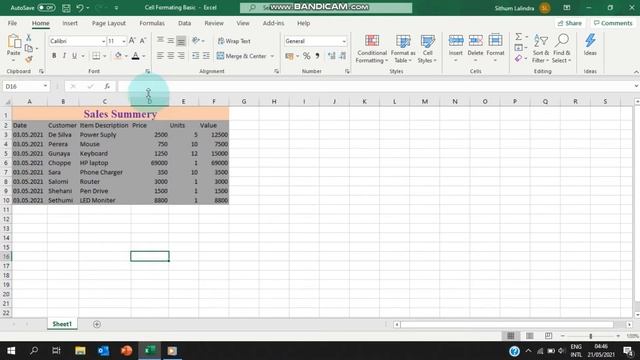Switch to the Insert tab
This screenshot has width=640, height=360.
click(x=70, y=23)
